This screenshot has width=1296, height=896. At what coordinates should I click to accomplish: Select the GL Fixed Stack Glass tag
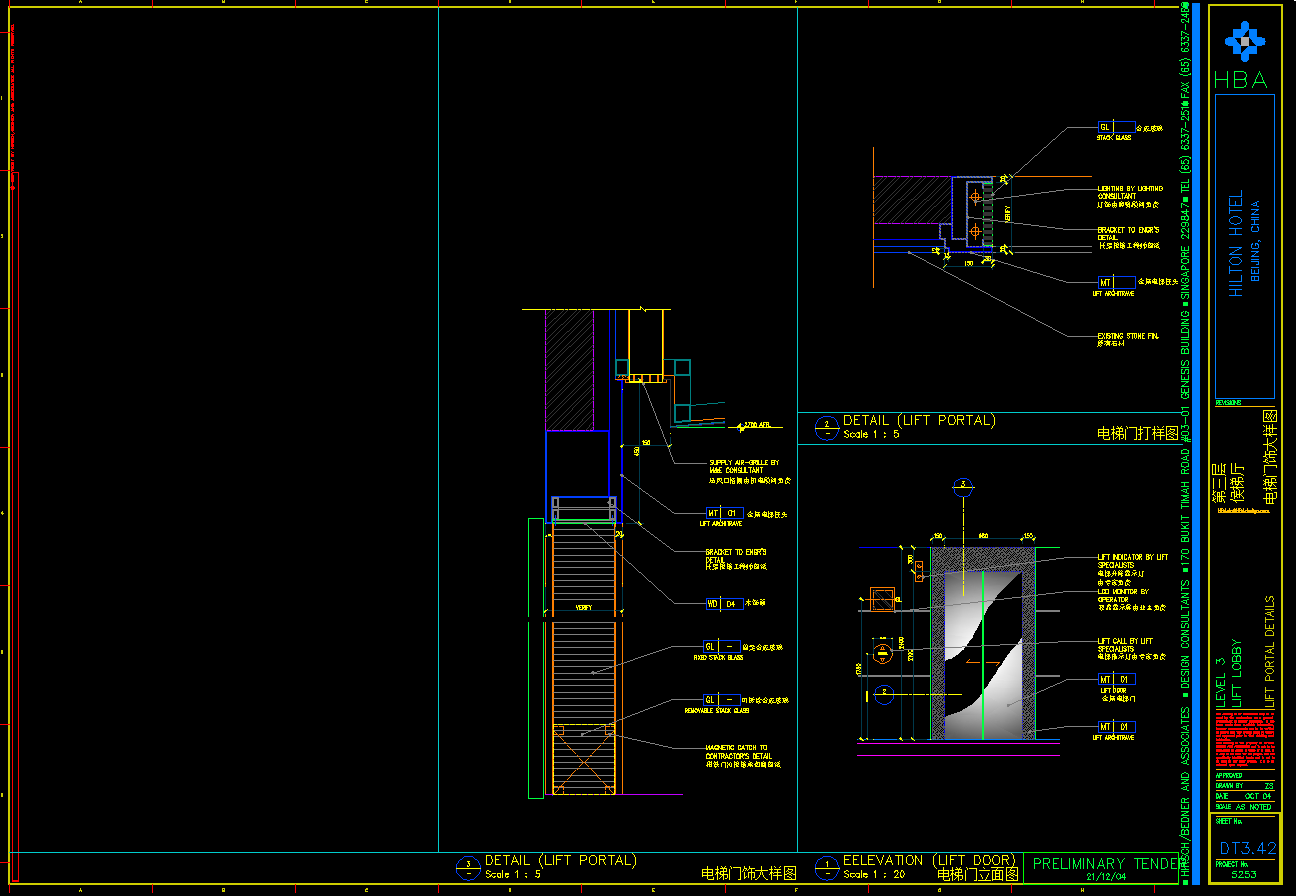pyautogui.click(x=723, y=647)
